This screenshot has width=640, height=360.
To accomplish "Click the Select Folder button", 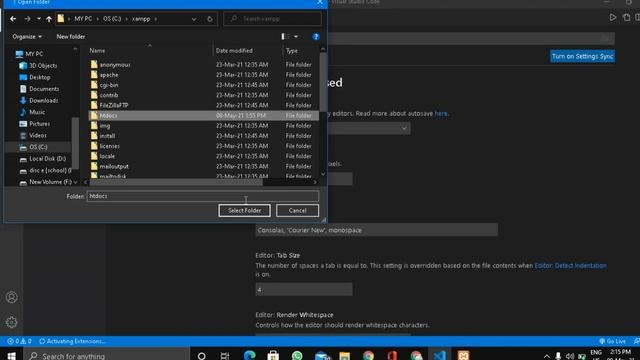I will (x=244, y=211).
